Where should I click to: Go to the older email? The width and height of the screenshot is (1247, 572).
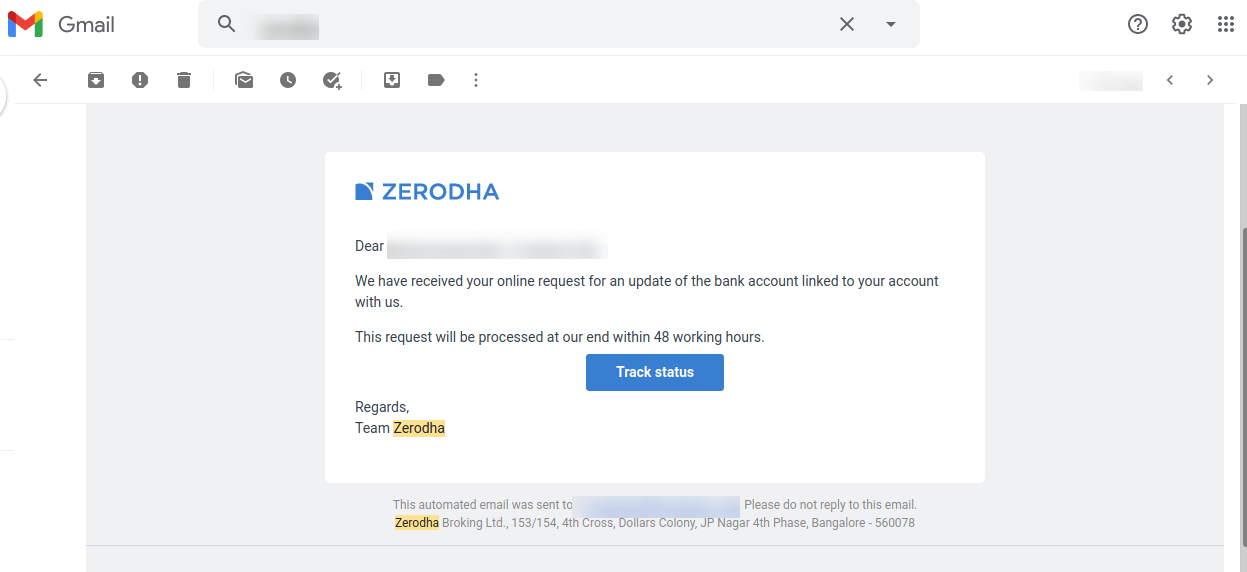1210,80
